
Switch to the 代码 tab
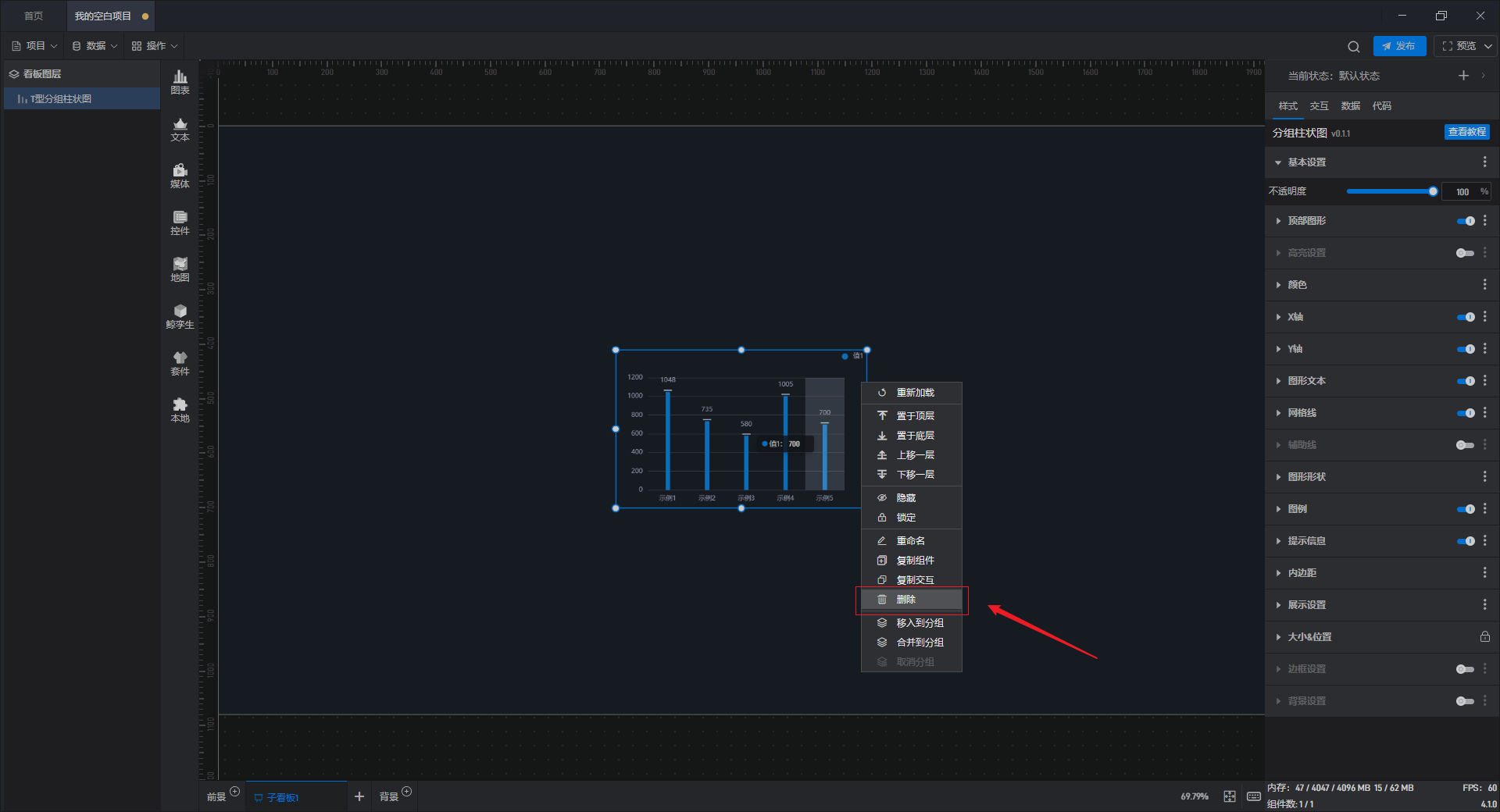click(x=1382, y=106)
